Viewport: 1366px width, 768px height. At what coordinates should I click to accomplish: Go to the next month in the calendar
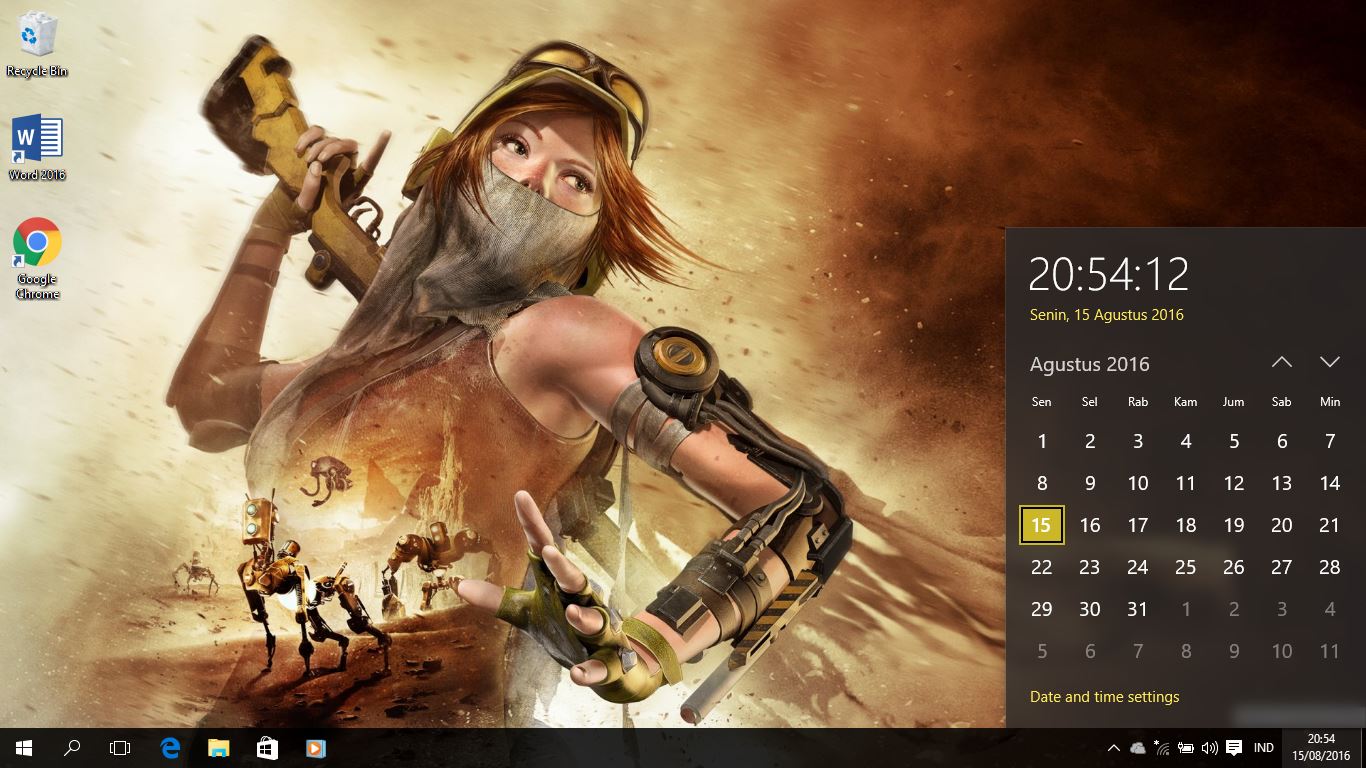[1329, 363]
